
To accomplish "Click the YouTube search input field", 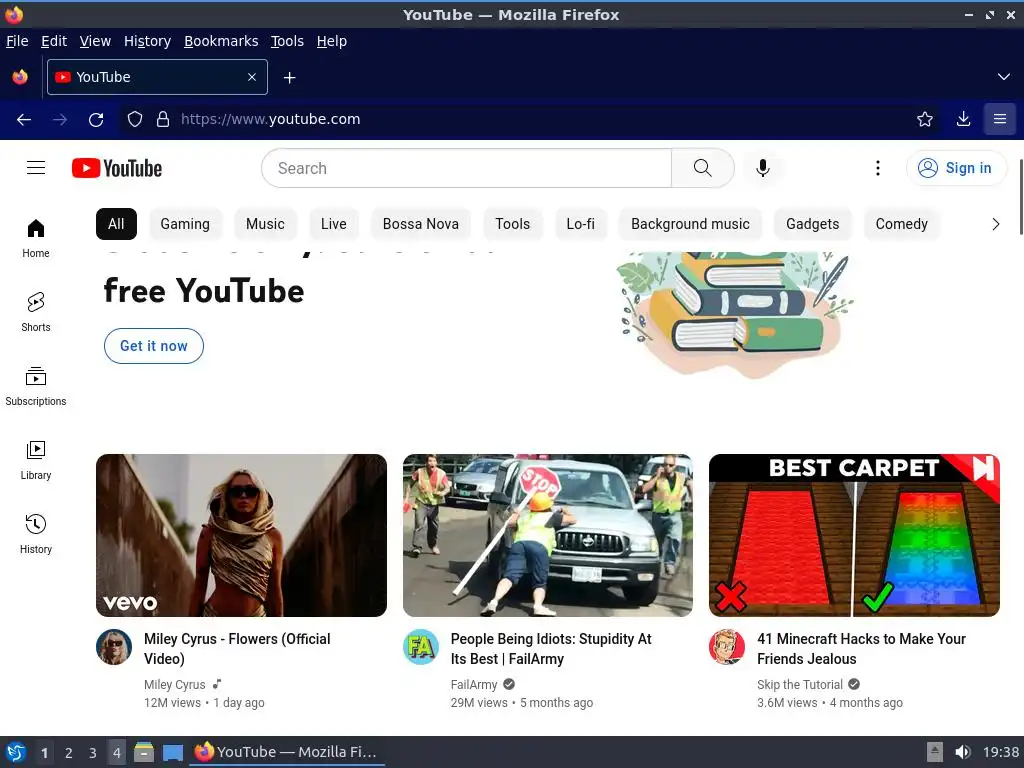I will tap(466, 168).
